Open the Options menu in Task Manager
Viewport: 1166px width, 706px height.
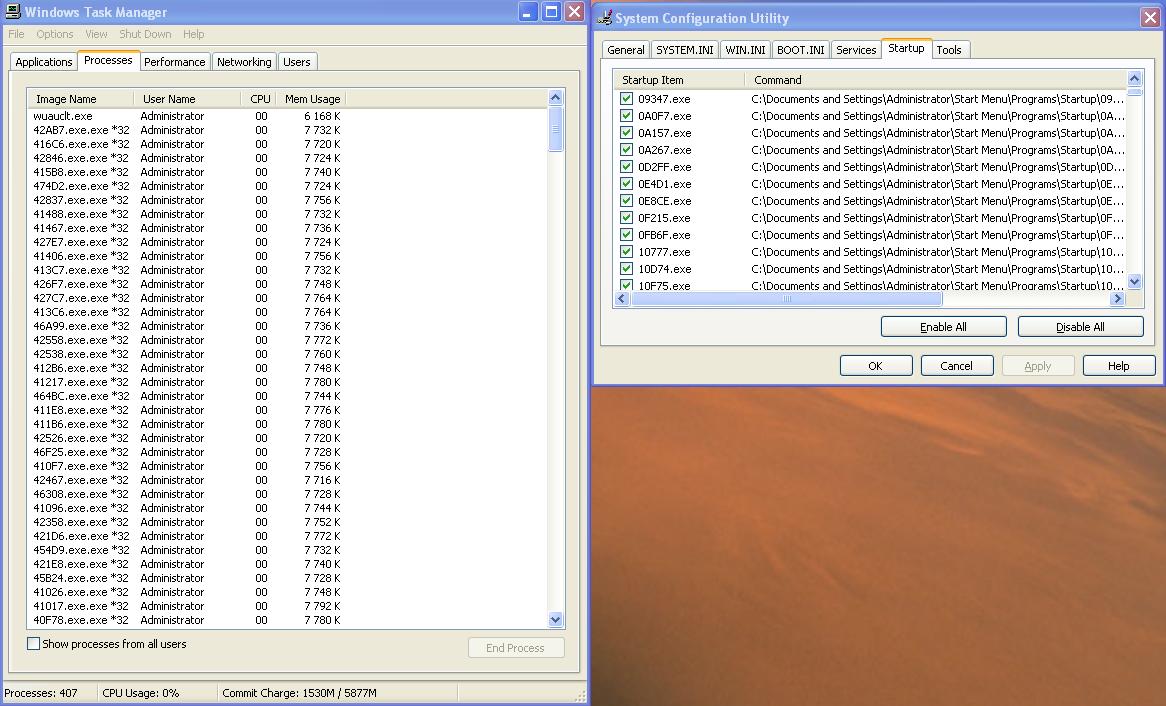point(55,34)
